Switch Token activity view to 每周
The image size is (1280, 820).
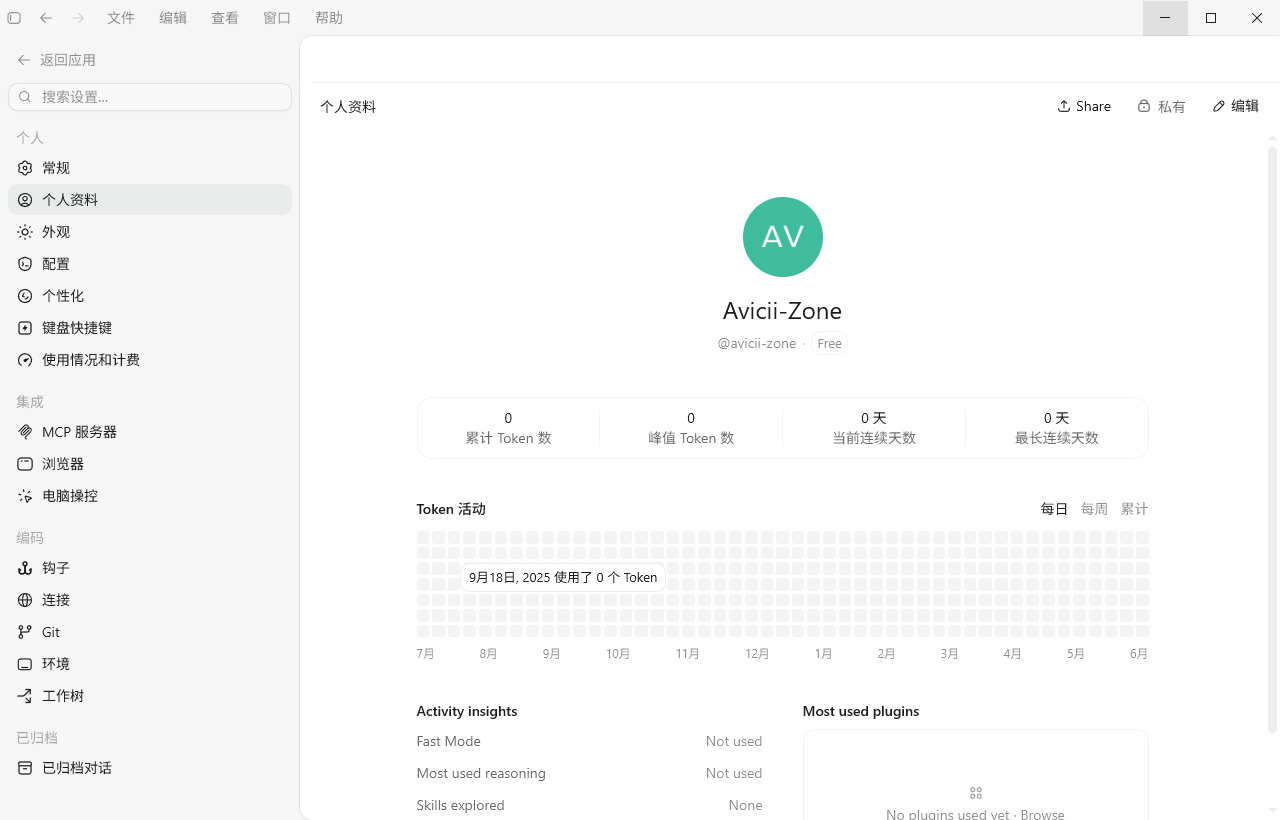pyautogui.click(x=1094, y=509)
